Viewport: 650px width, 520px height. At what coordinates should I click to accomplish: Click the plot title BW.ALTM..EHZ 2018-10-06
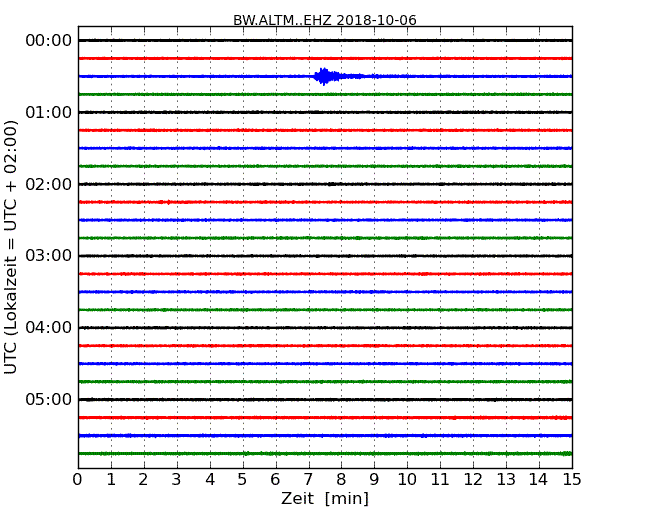coord(325,20)
